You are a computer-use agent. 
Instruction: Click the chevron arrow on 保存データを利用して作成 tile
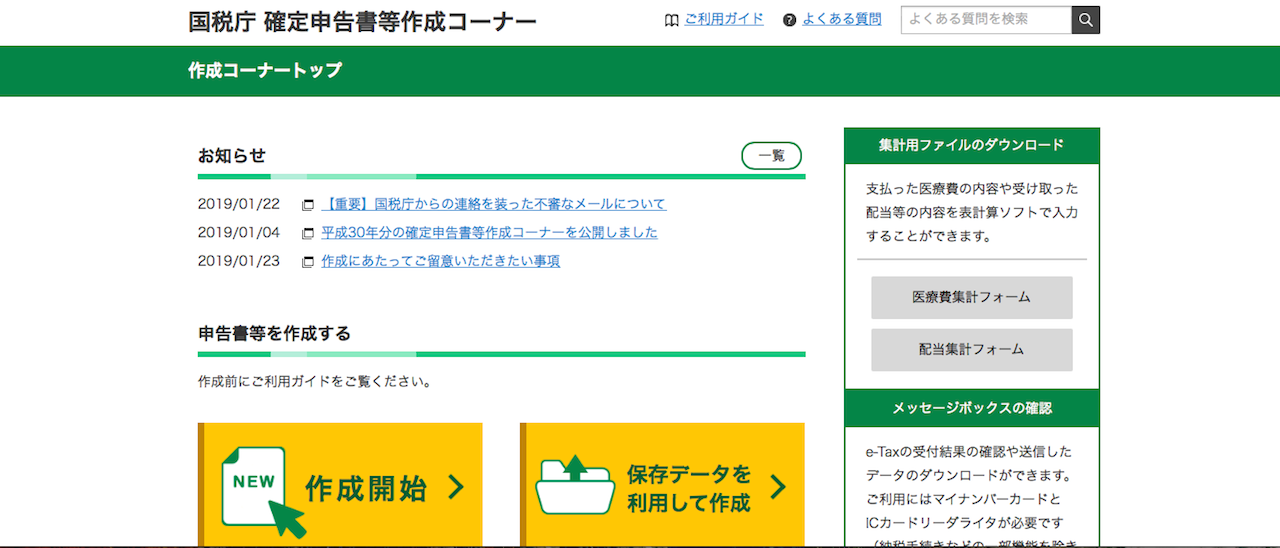(x=777, y=488)
